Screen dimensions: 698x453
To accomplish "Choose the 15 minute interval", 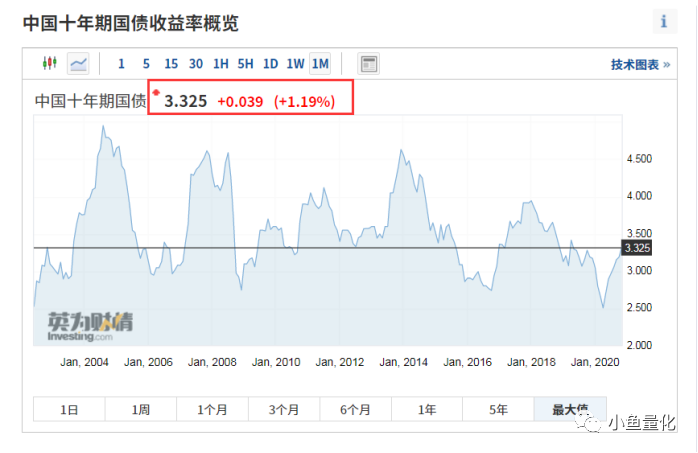I will [171, 64].
